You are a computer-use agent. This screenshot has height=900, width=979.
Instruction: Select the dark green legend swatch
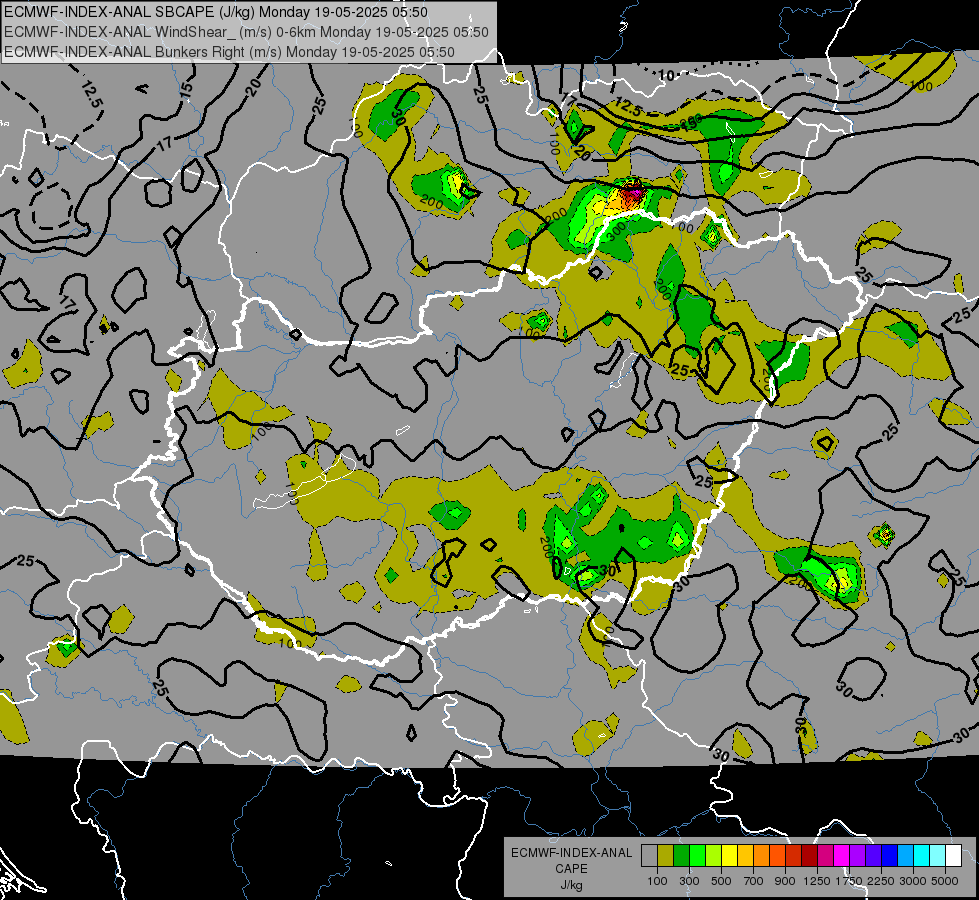coord(681,855)
